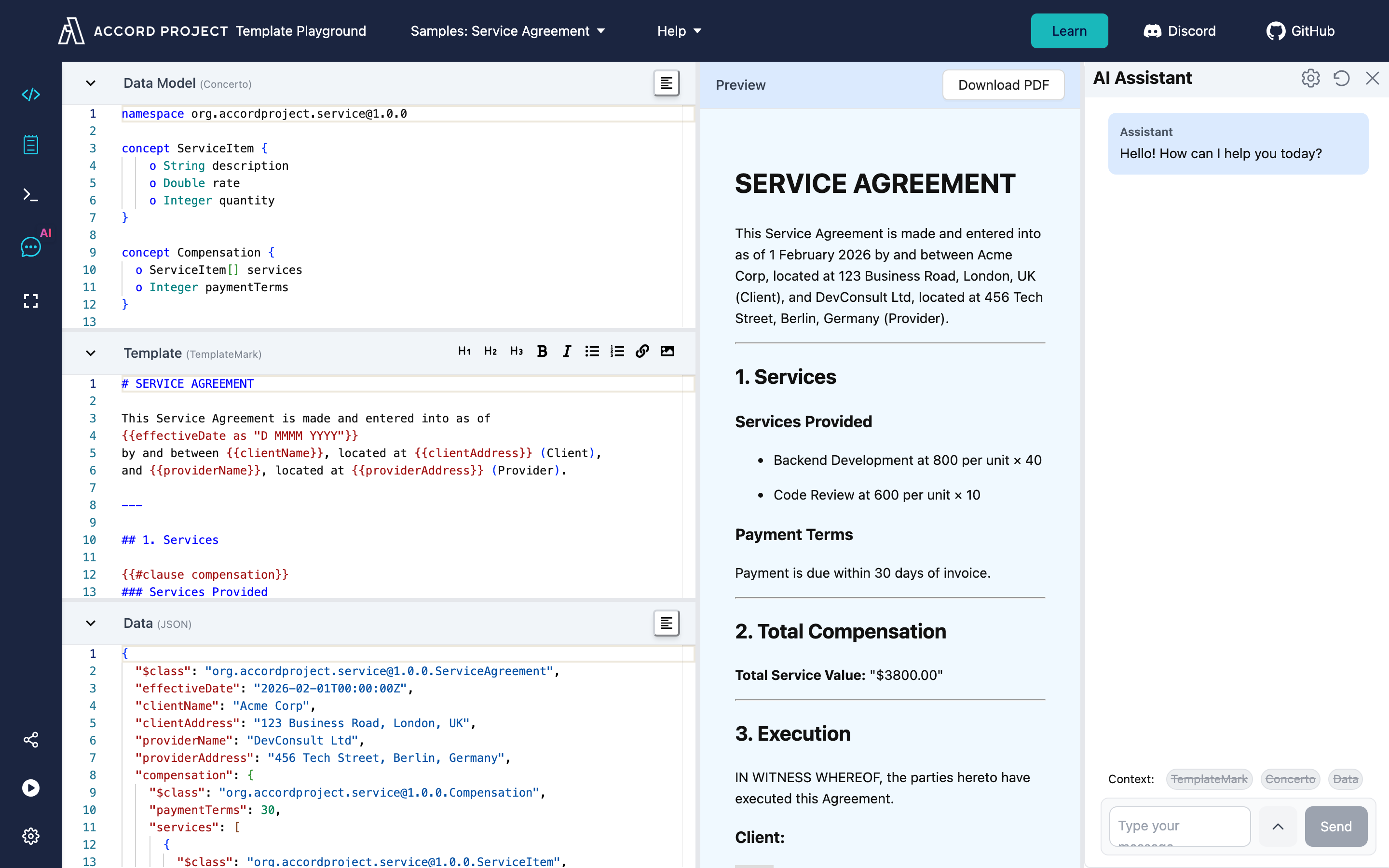Toggle the AI chat sidebar icon

pyautogui.click(x=30, y=247)
